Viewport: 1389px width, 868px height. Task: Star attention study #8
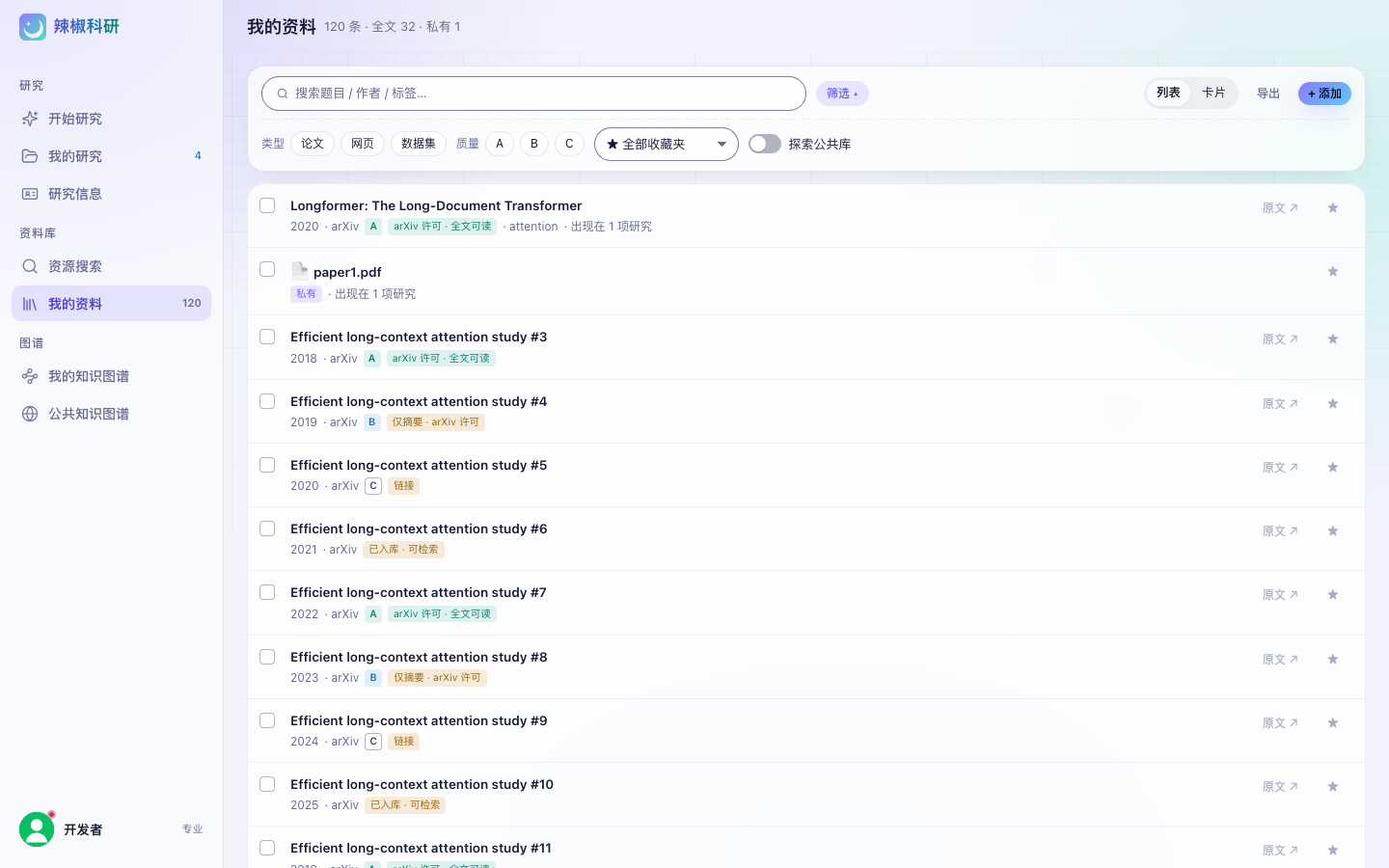click(x=1333, y=660)
